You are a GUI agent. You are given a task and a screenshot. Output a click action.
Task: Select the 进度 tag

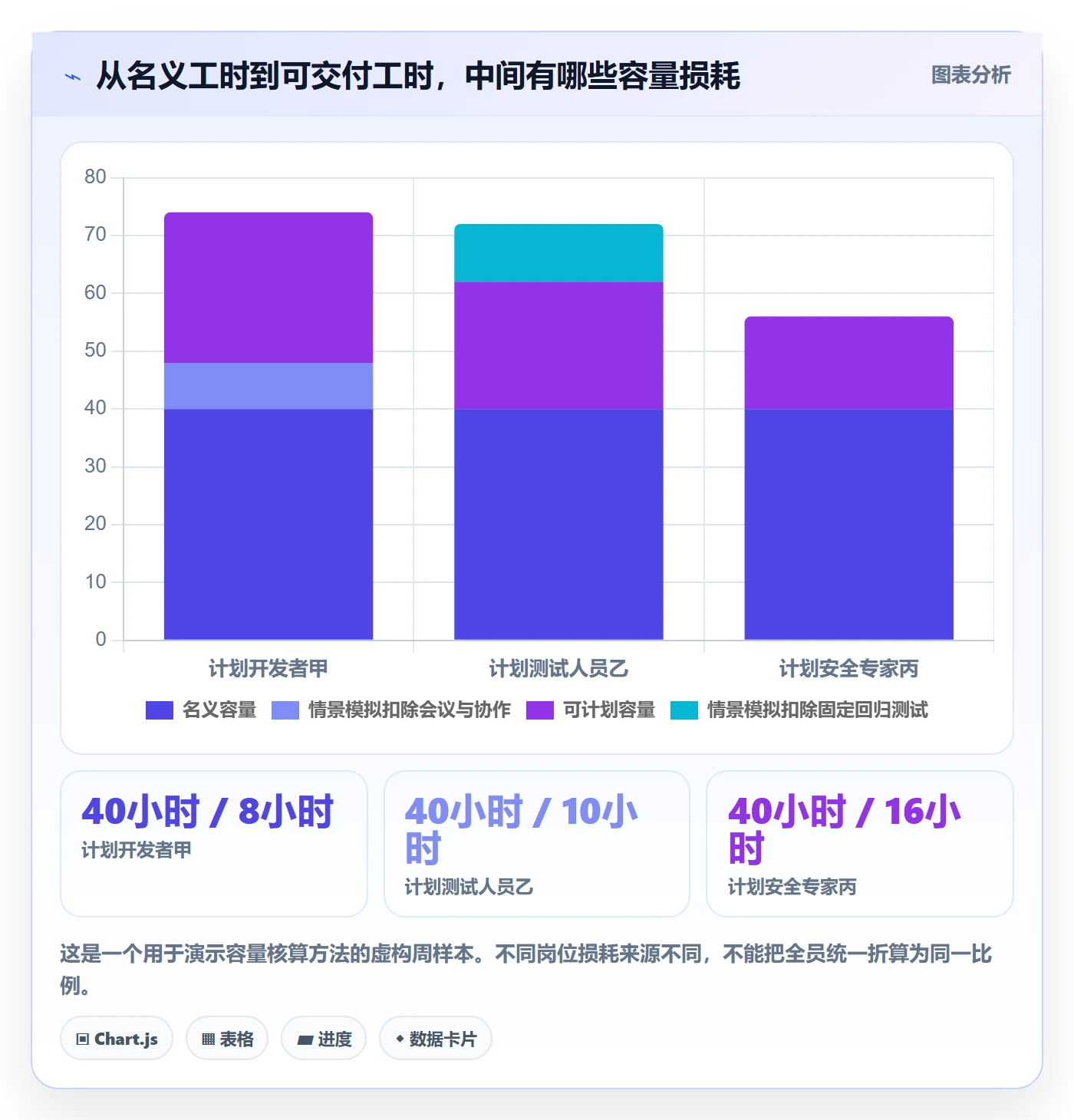[324, 1039]
